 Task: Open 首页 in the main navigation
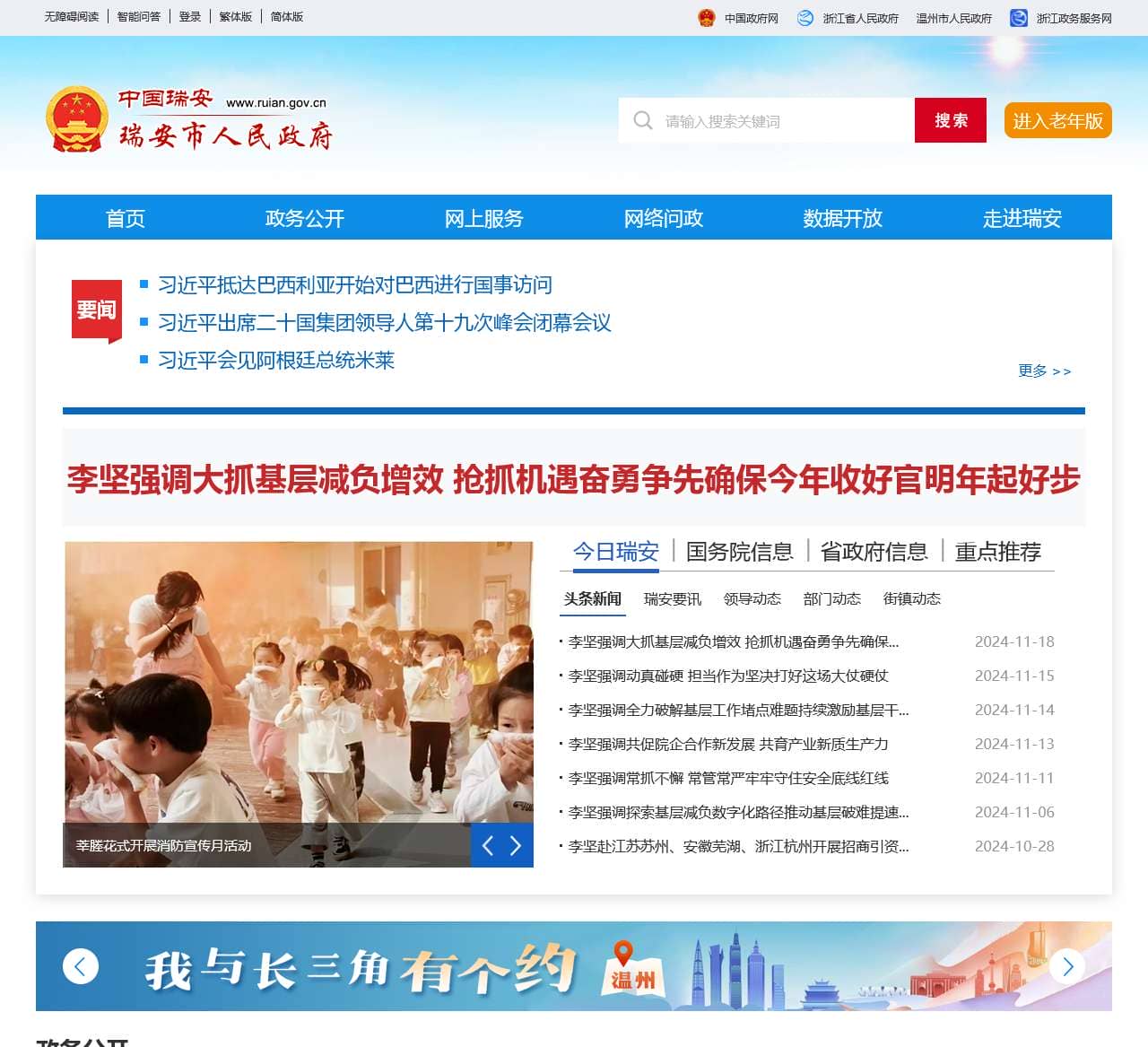click(126, 218)
